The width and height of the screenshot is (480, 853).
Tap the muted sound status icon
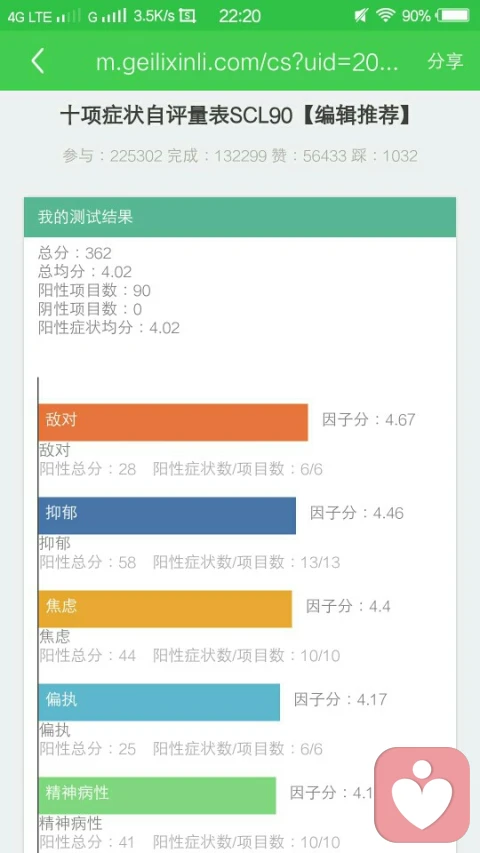[361, 16]
